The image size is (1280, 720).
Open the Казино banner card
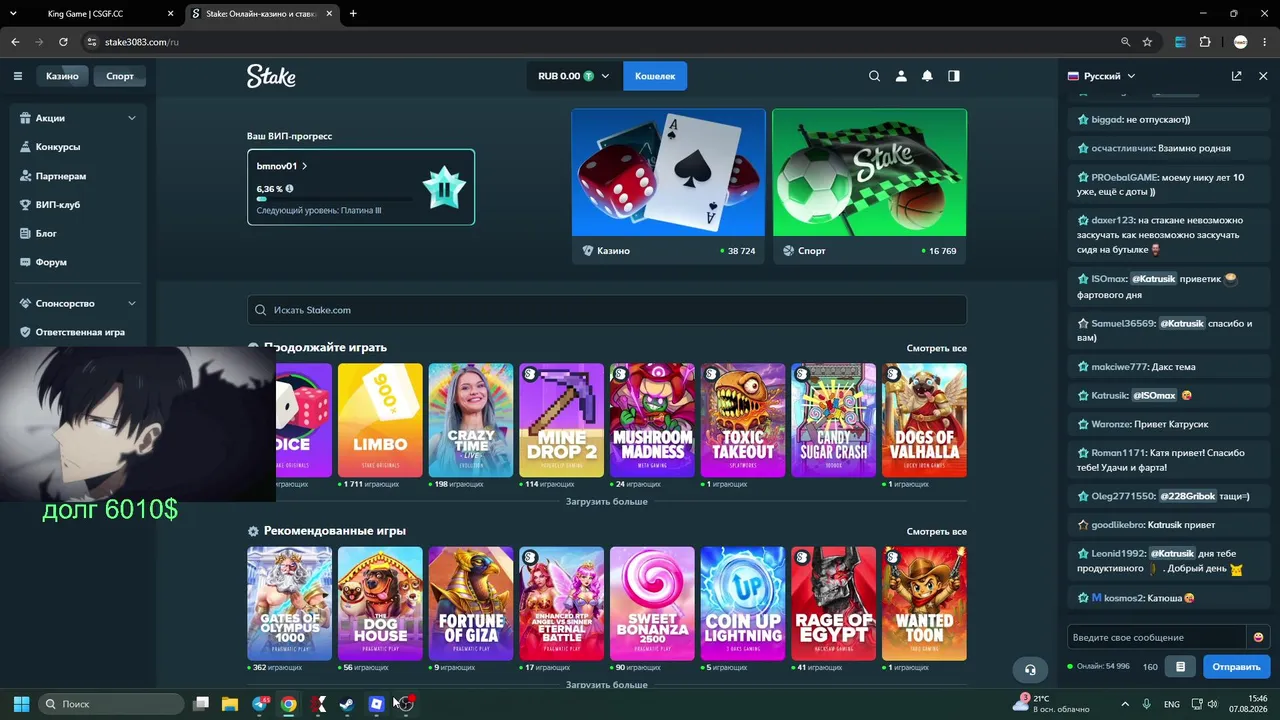tap(668, 186)
